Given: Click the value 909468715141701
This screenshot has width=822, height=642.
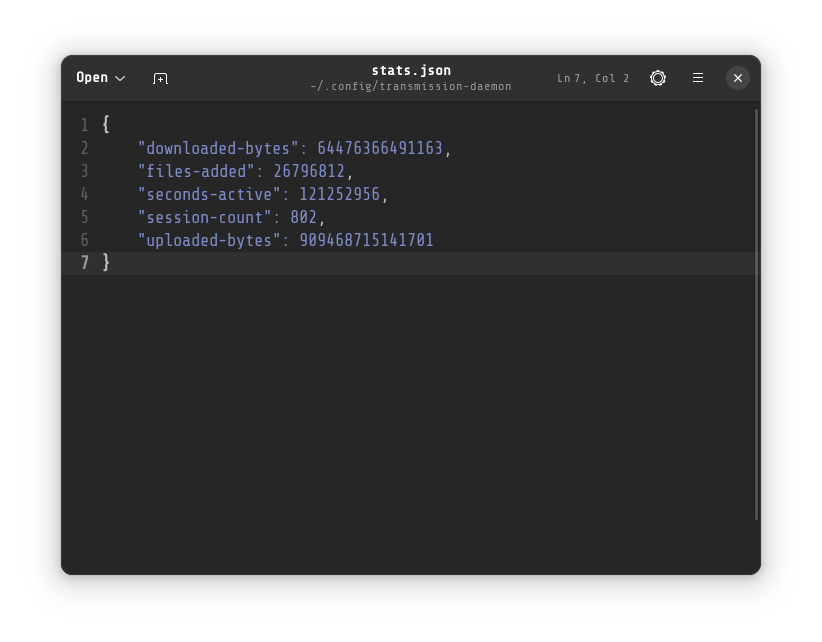Looking at the screenshot, I should pos(366,240).
